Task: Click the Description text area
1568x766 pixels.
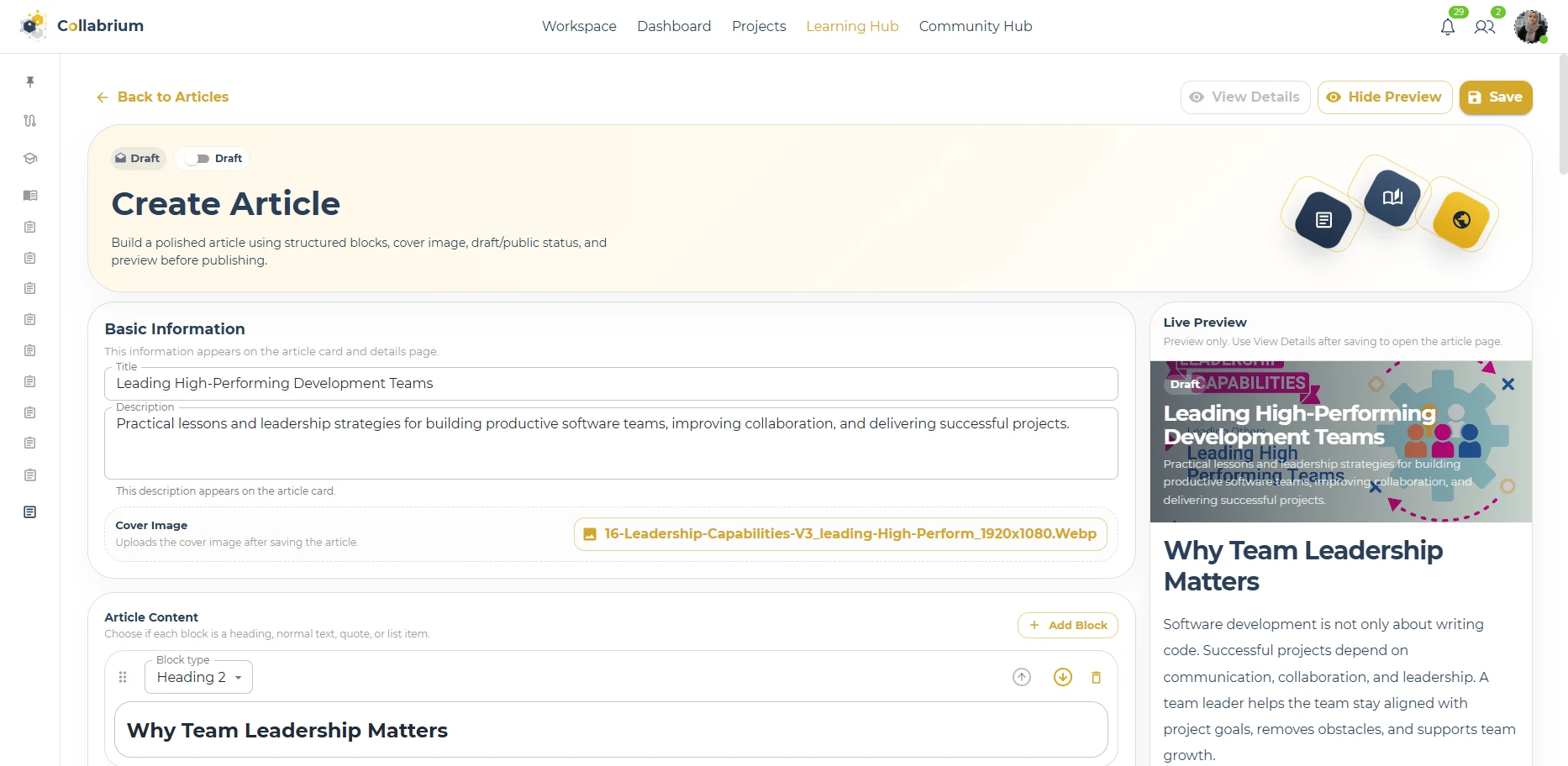Action: (x=611, y=443)
